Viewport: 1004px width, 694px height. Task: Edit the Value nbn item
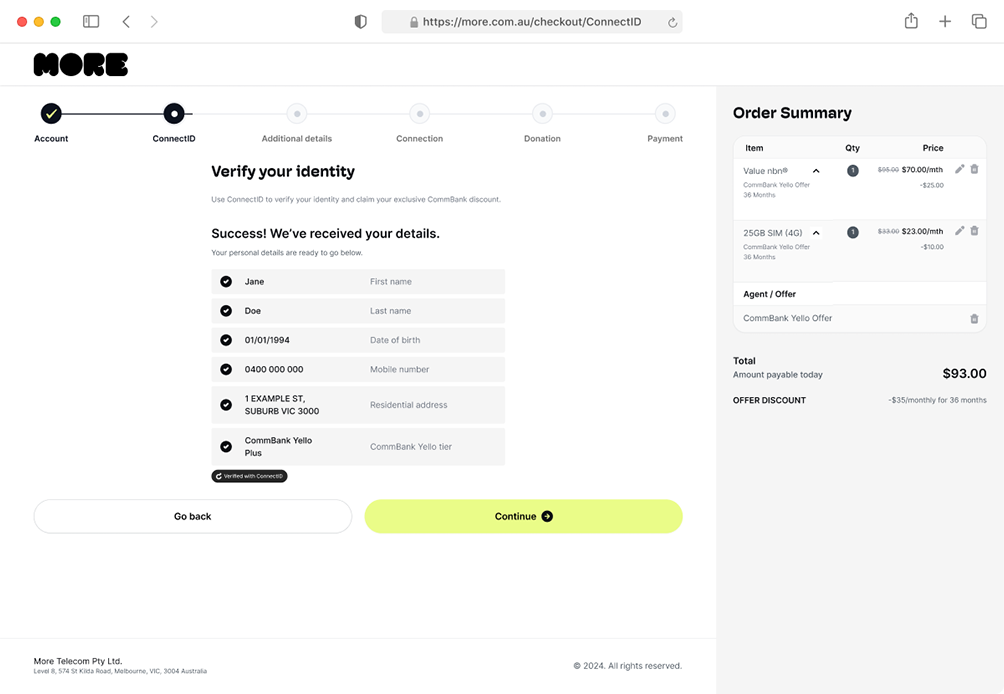pyautogui.click(x=959, y=169)
